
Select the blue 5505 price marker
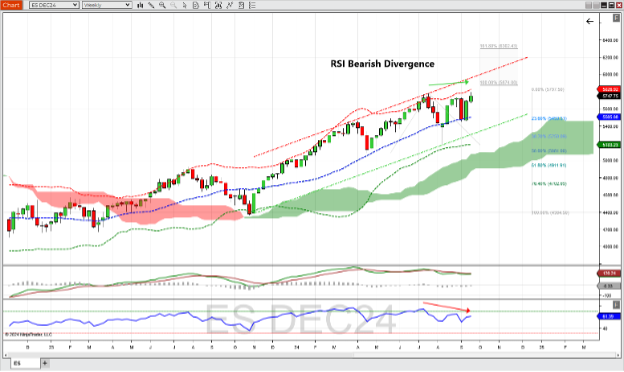609,117
